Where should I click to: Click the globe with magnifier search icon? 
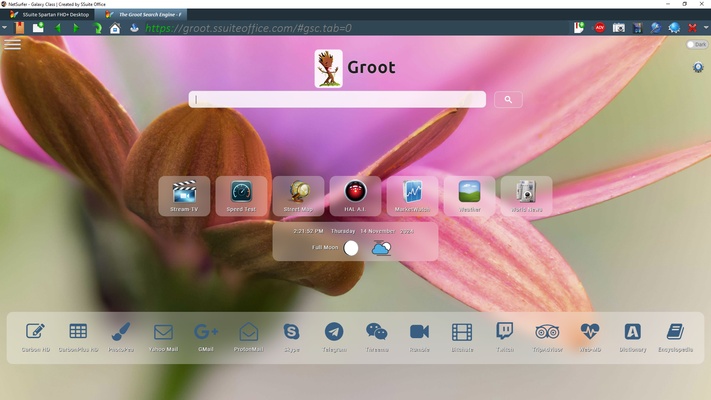(x=656, y=28)
